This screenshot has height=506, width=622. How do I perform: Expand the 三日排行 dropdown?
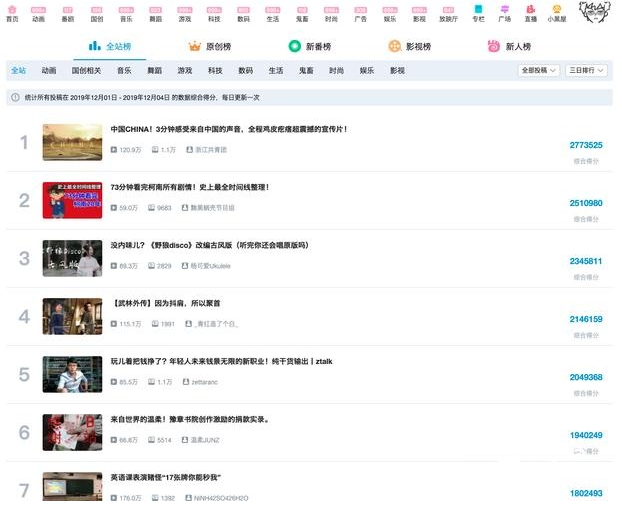pos(586,71)
